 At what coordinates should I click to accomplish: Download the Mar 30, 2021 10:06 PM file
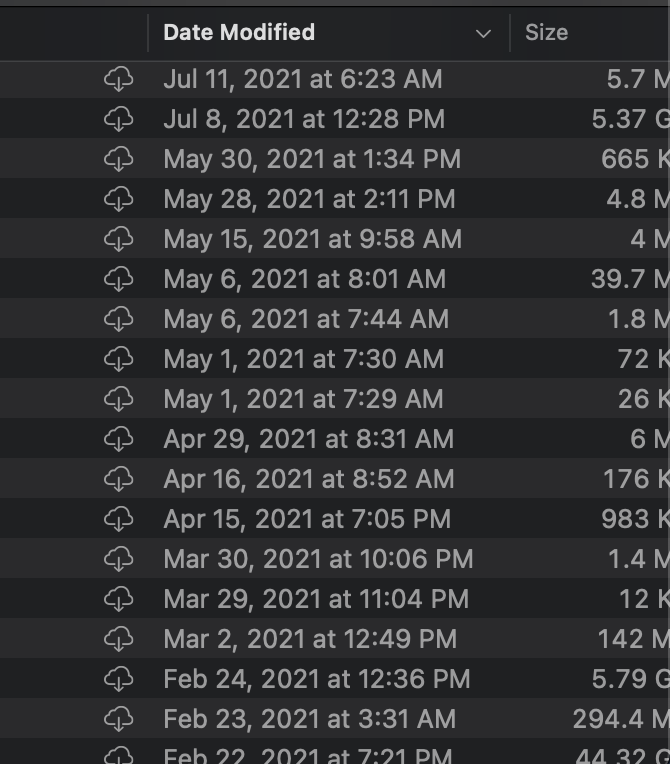click(x=119, y=559)
